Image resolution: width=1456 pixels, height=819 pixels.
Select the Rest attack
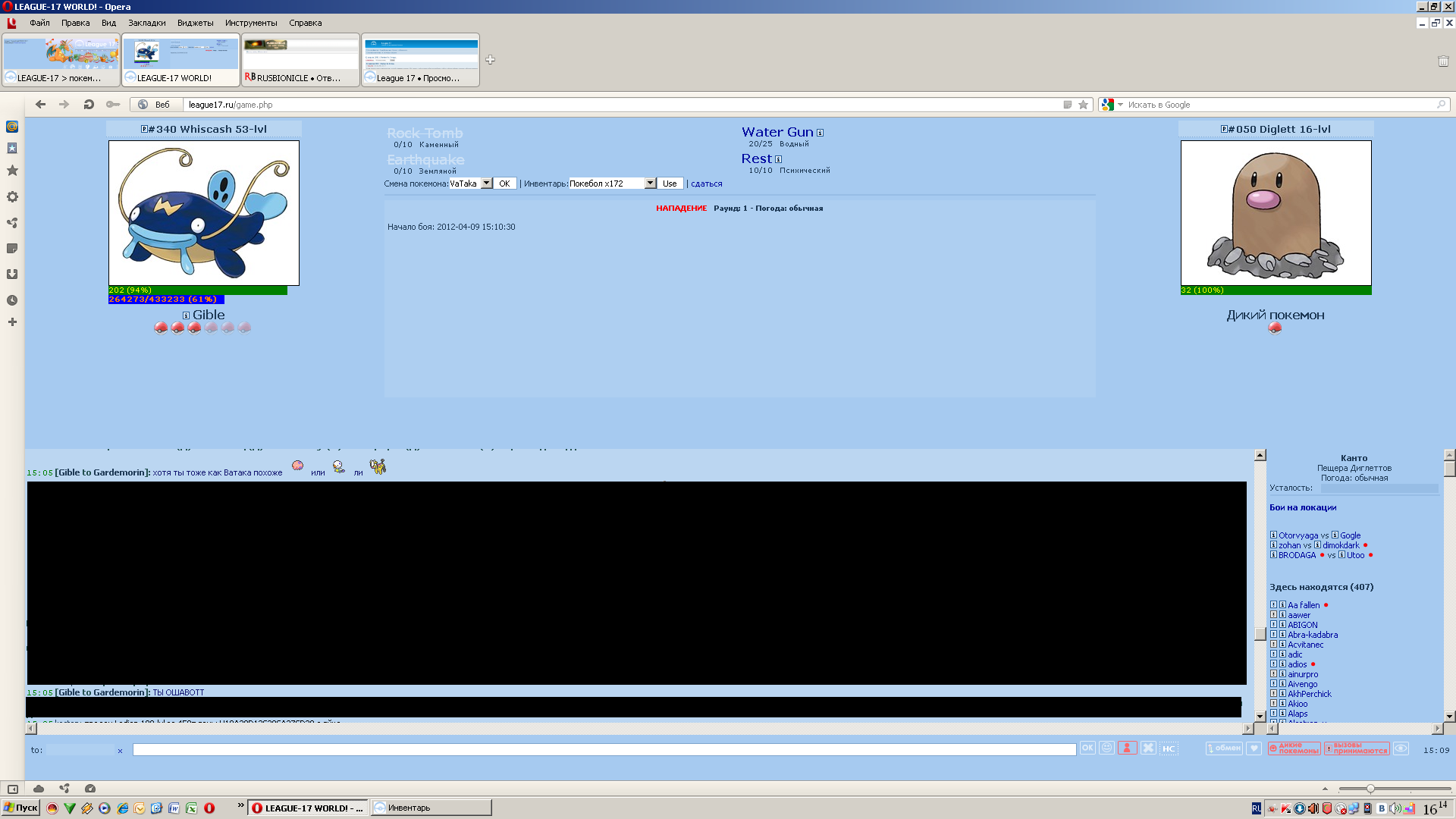click(757, 159)
